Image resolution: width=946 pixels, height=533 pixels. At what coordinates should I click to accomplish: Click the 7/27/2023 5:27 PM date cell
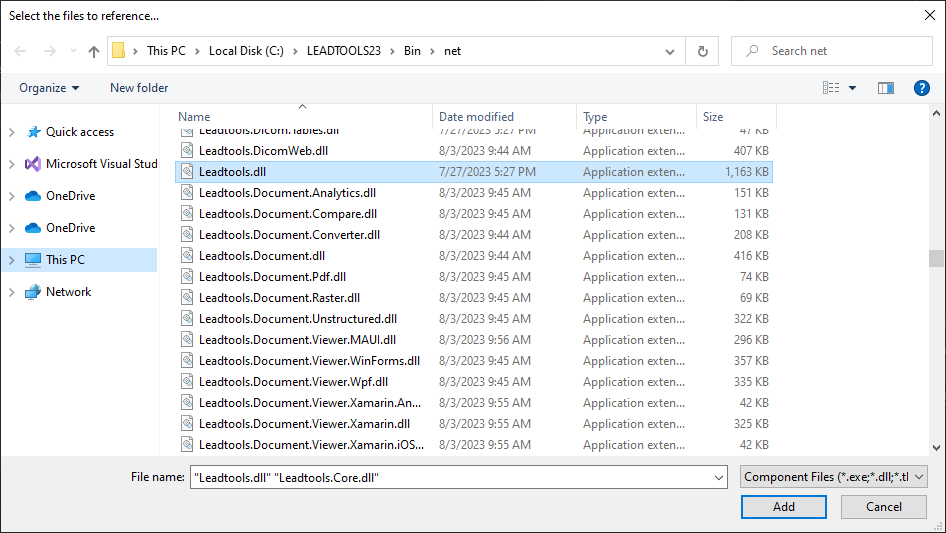[x=487, y=172]
